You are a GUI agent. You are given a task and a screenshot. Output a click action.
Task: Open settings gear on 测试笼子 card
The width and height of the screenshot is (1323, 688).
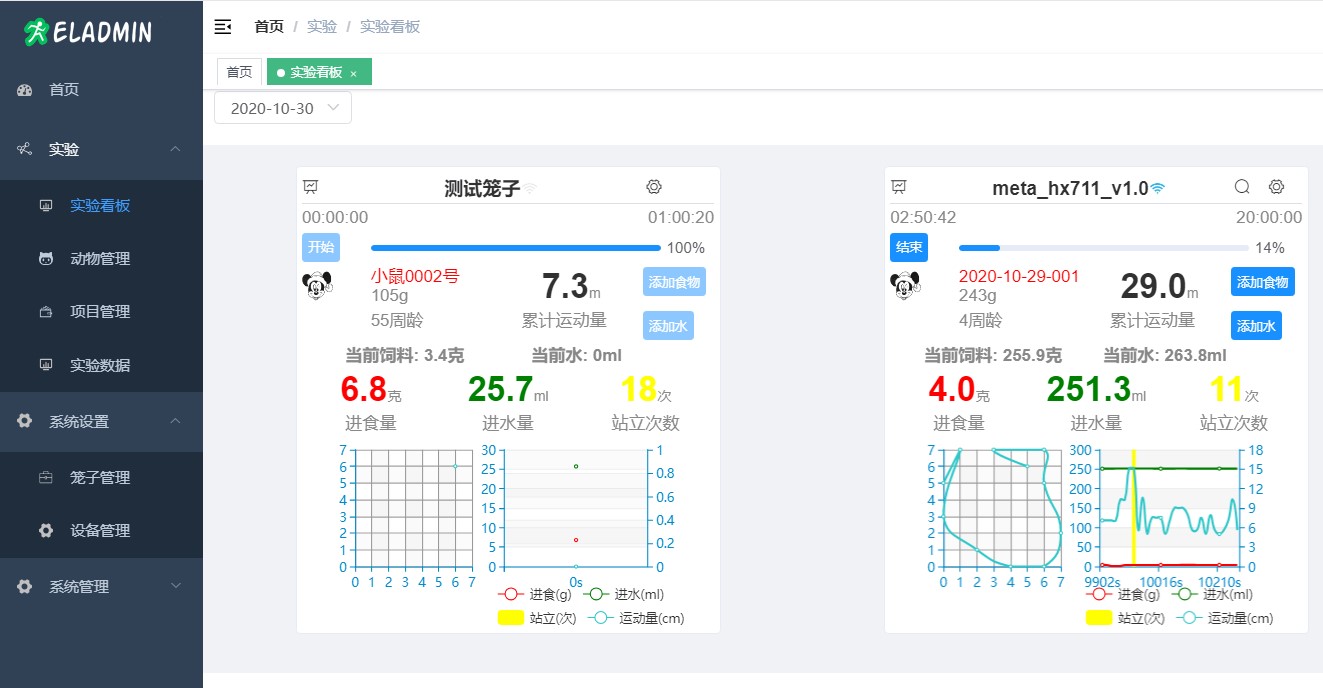654,187
